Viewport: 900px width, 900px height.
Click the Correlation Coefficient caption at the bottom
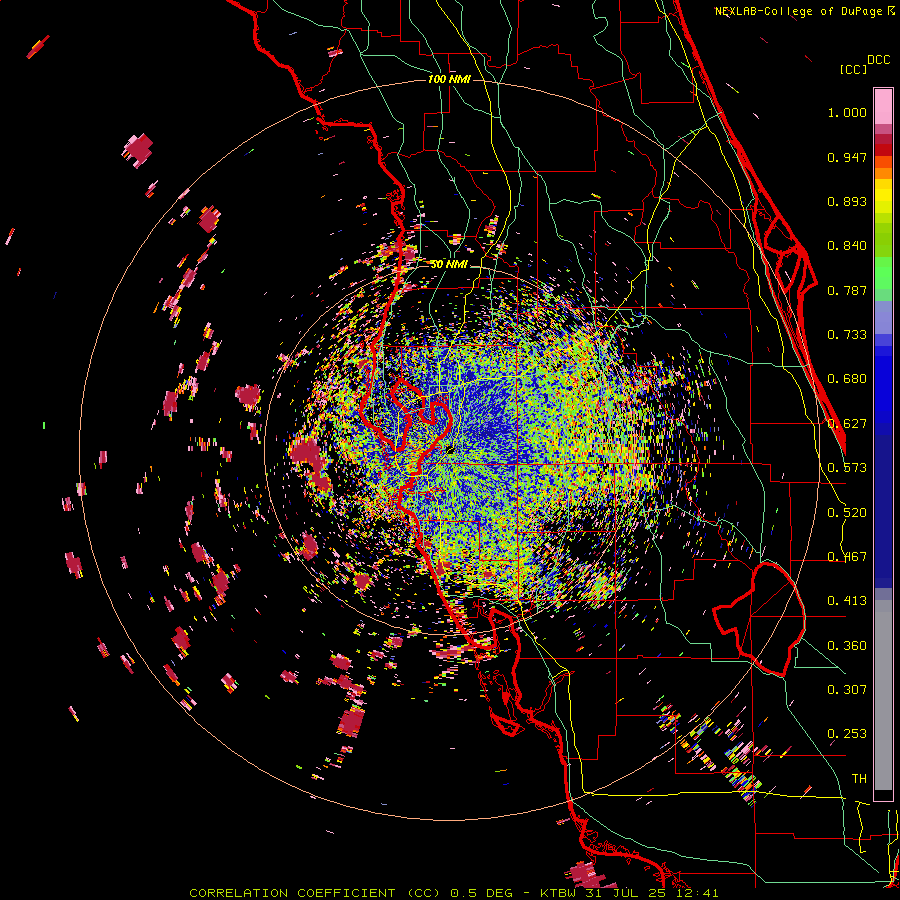coord(453,893)
